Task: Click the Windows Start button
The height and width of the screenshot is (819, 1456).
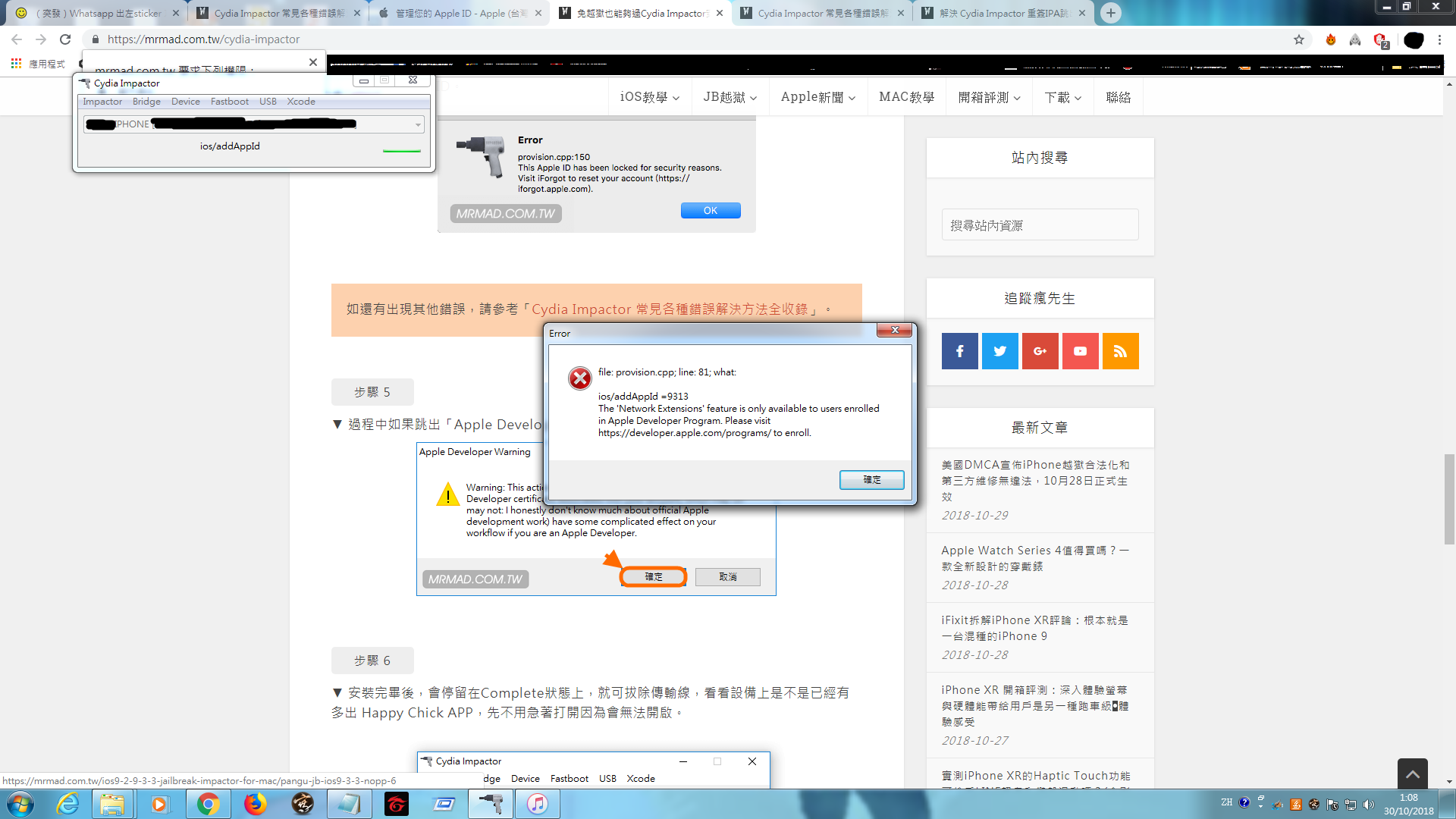Action: (x=20, y=804)
